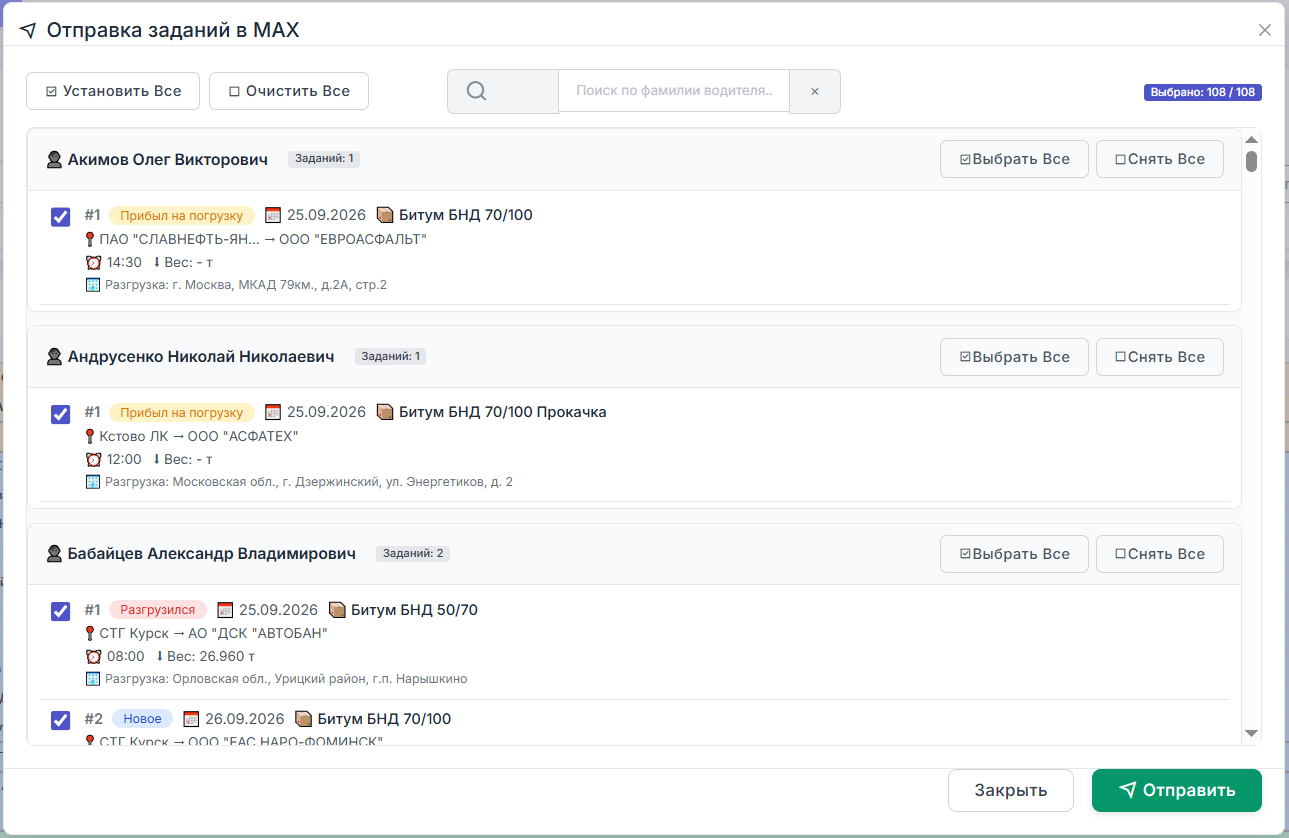1289x838 pixels.
Task: Click scrollbar up arrow in task list
Action: click(x=1251, y=138)
